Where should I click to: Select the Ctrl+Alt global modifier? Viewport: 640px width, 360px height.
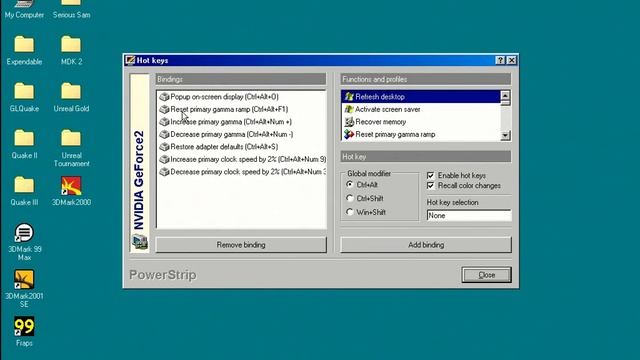coord(349,184)
